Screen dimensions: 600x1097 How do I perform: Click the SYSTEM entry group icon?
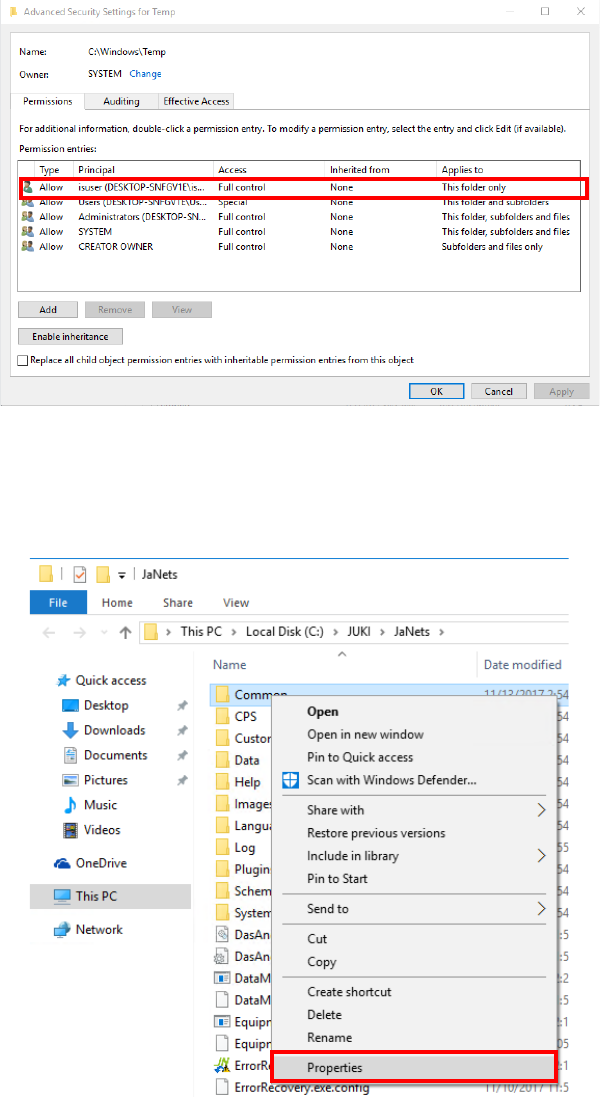(27, 232)
